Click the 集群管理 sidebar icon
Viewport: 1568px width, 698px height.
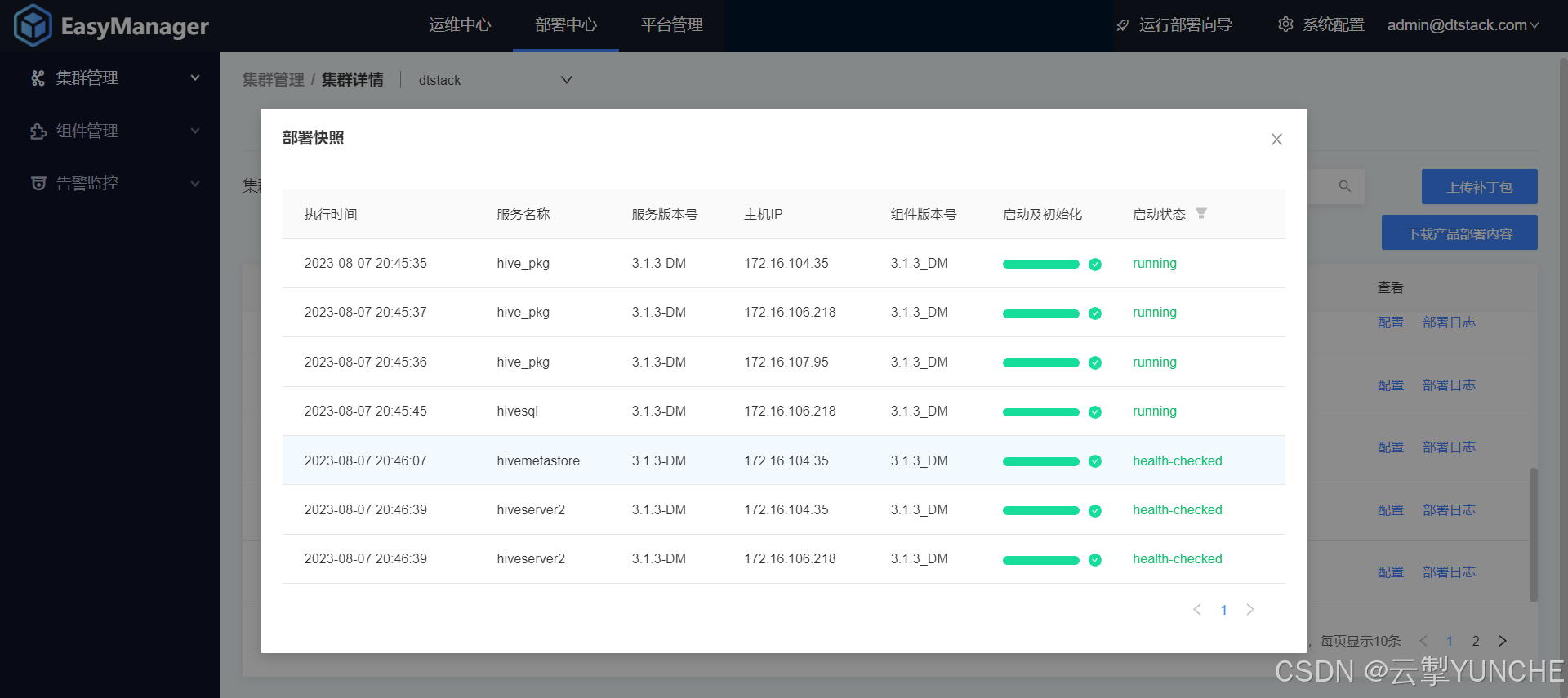pyautogui.click(x=38, y=78)
